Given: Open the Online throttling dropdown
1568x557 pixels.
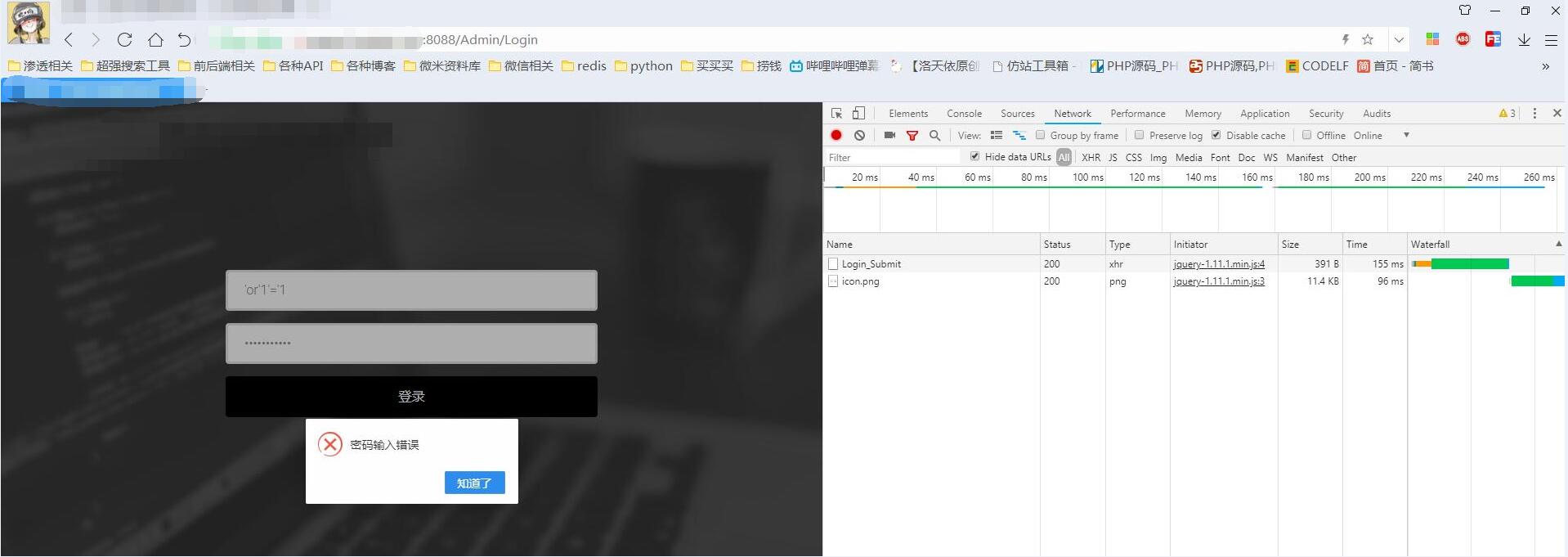Looking at the screenshot, I should [1382, 135].
